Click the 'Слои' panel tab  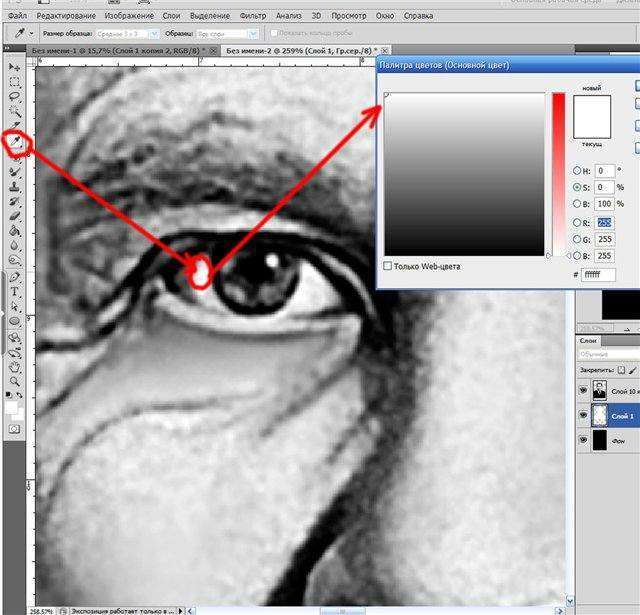pyautogui.click(x=591, y=340)
